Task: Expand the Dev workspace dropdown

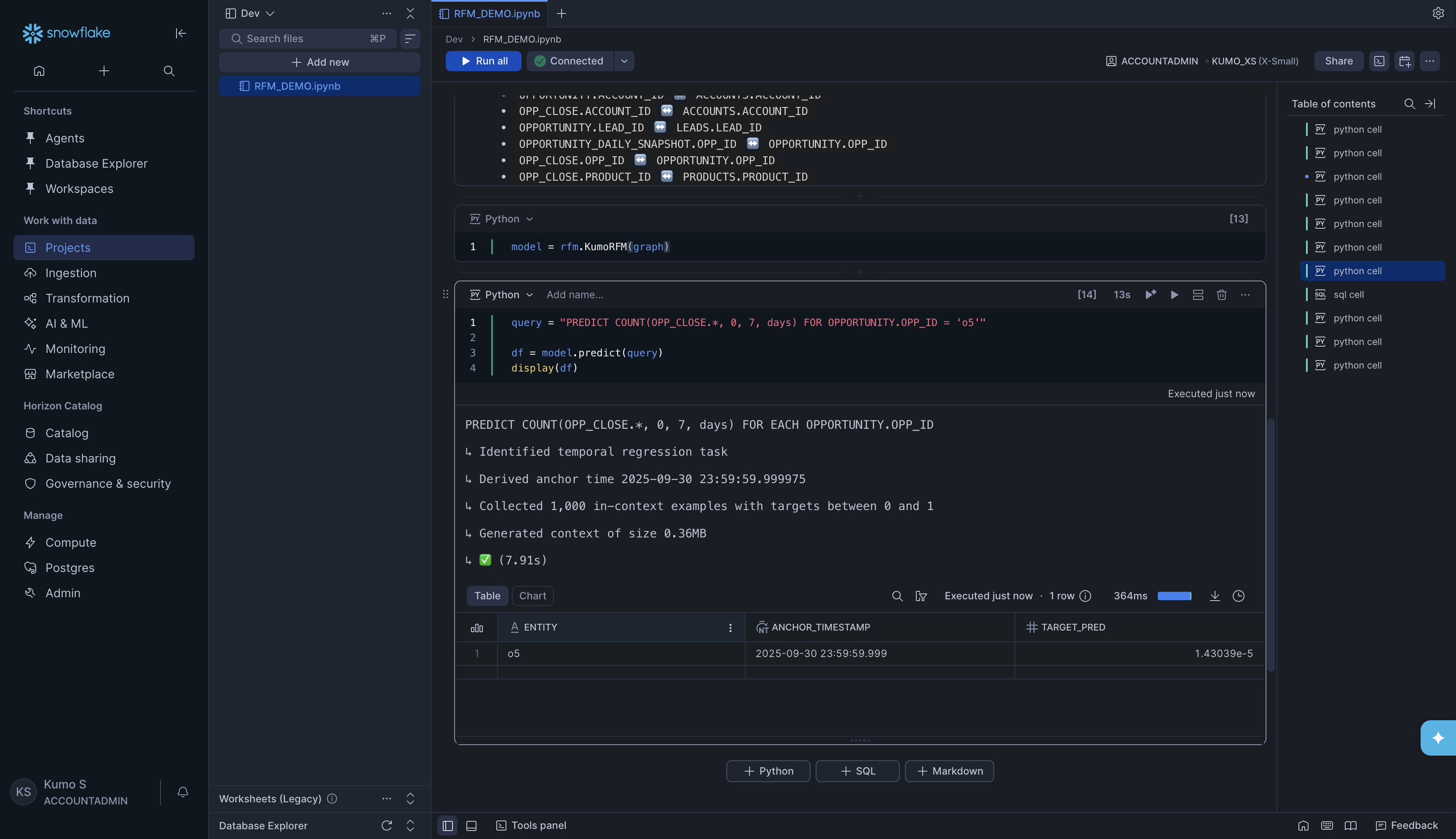Action: [257, 13]
